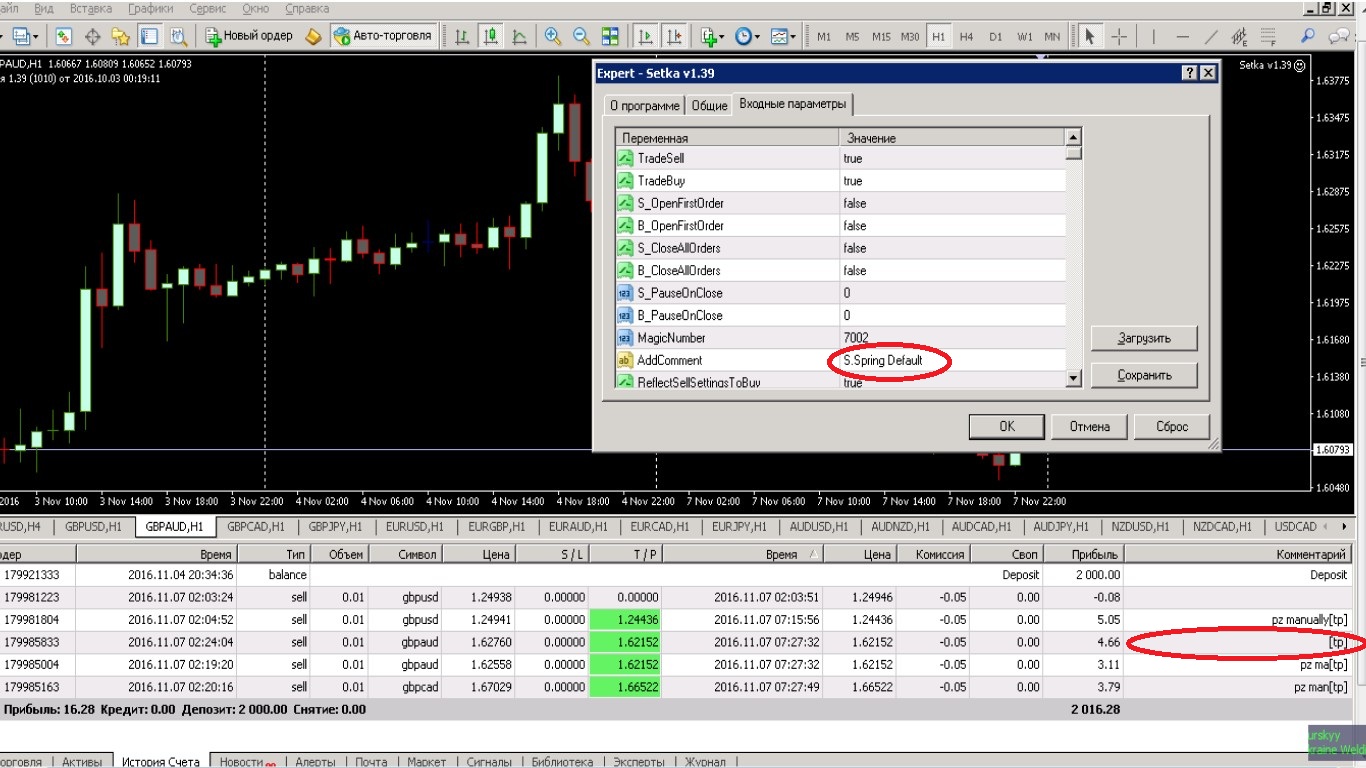Select the vertical line drawing tool

pos(1153,36)
